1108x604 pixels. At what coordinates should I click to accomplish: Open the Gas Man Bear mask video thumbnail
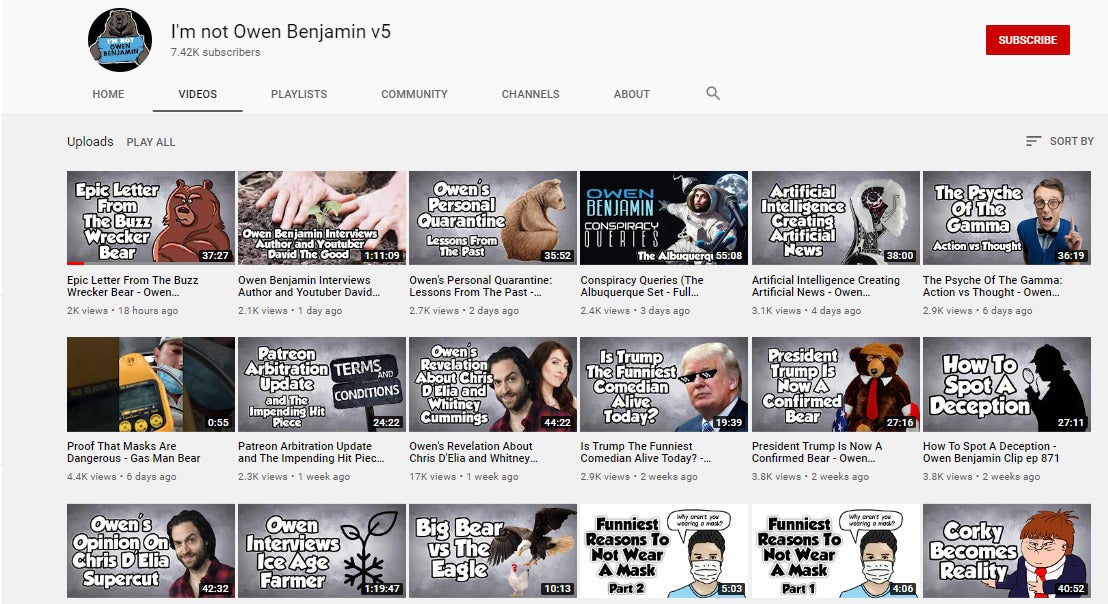click(x=151, y=384)
